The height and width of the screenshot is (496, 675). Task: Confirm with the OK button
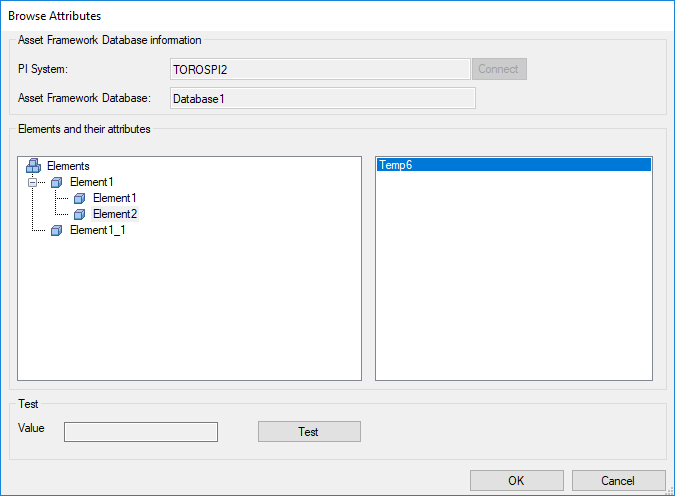(517, 480)
